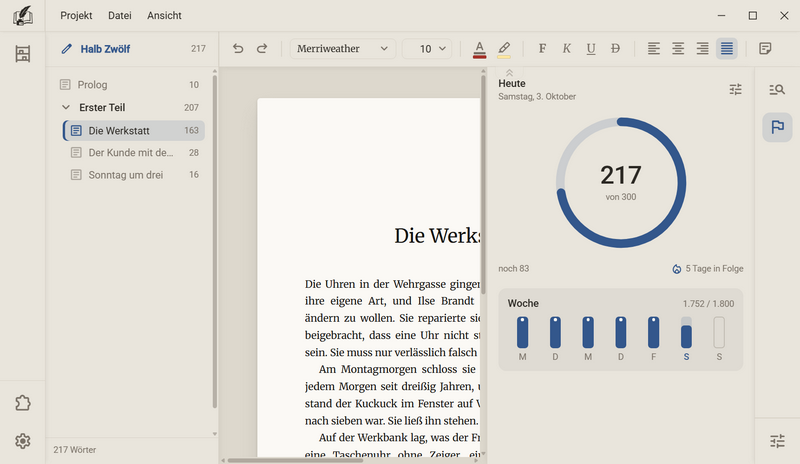Open the plugins puzzle icon
Viewport: 800px width, 464px height.
tap(22, 403)
